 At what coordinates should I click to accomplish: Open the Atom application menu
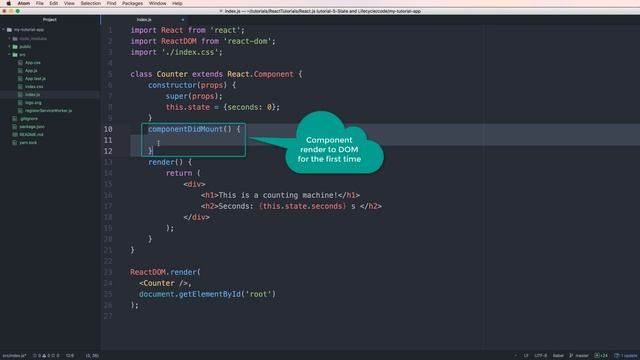(24, 3)
